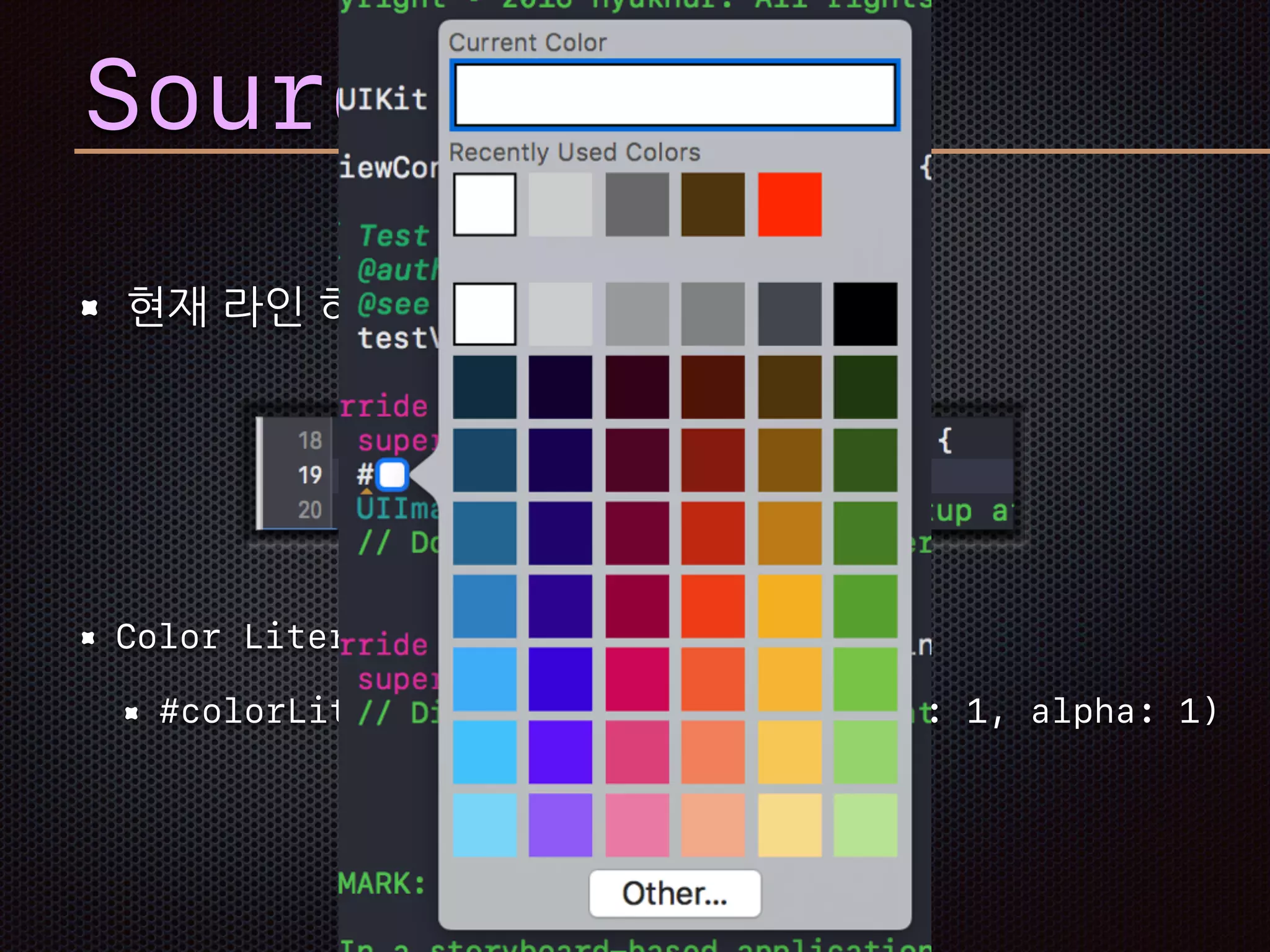
Task: Select the brown recently used color
Action: pos(713,205)
